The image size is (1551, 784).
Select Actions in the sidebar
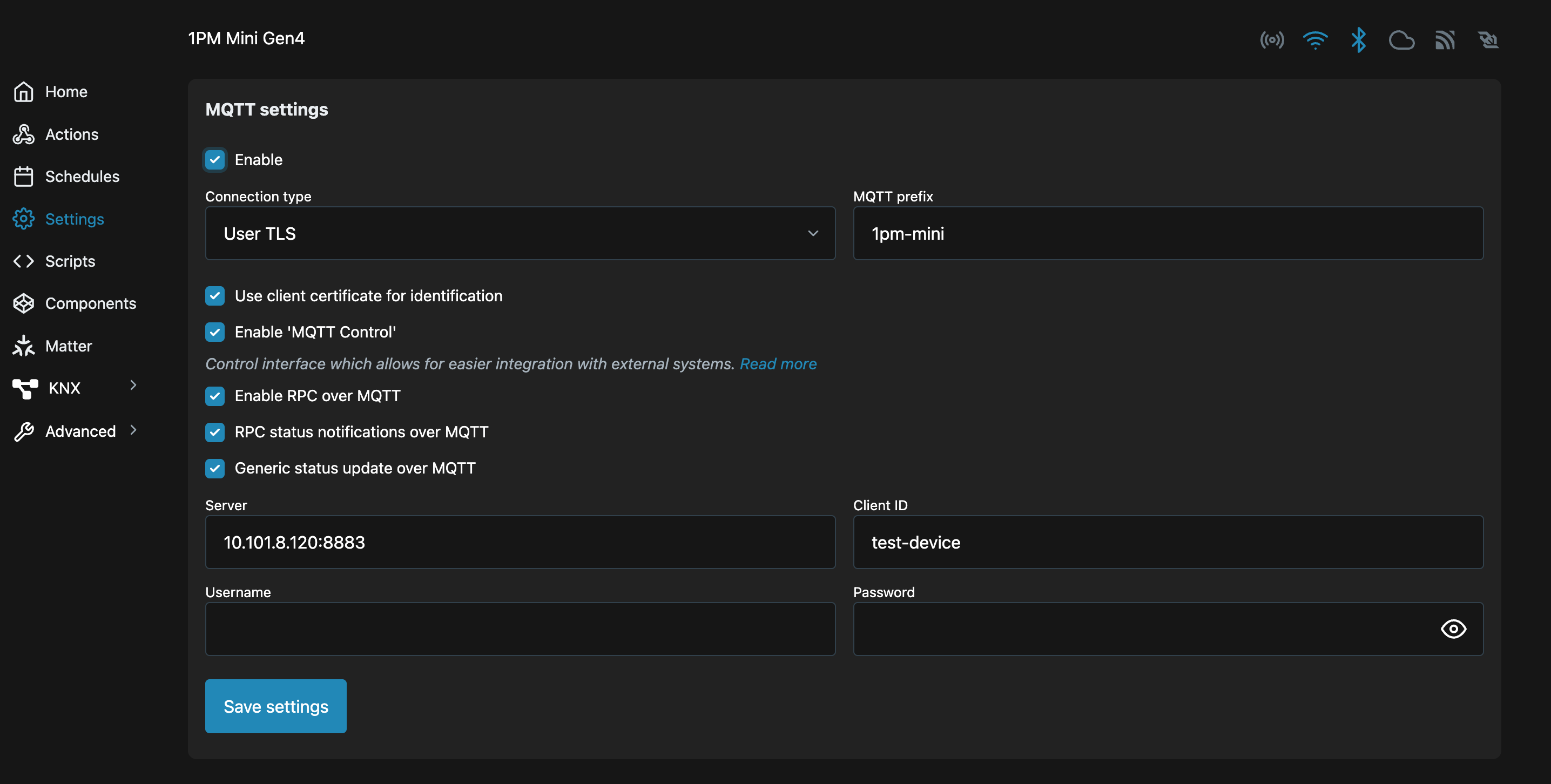[x=72, y=134]
